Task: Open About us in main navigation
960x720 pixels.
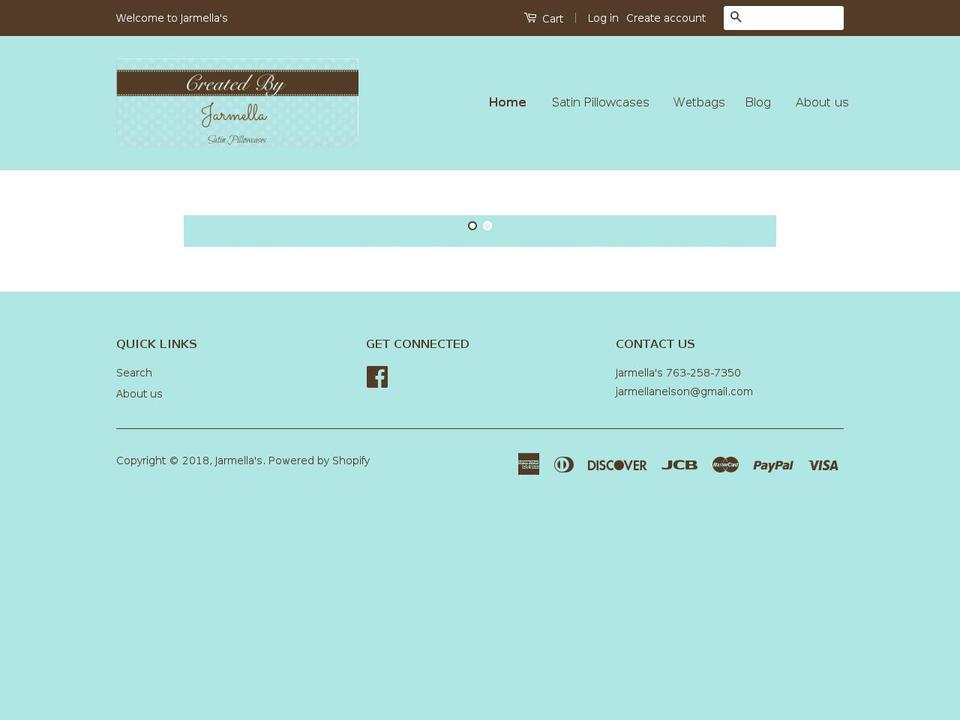Action: tap(822, 102)
